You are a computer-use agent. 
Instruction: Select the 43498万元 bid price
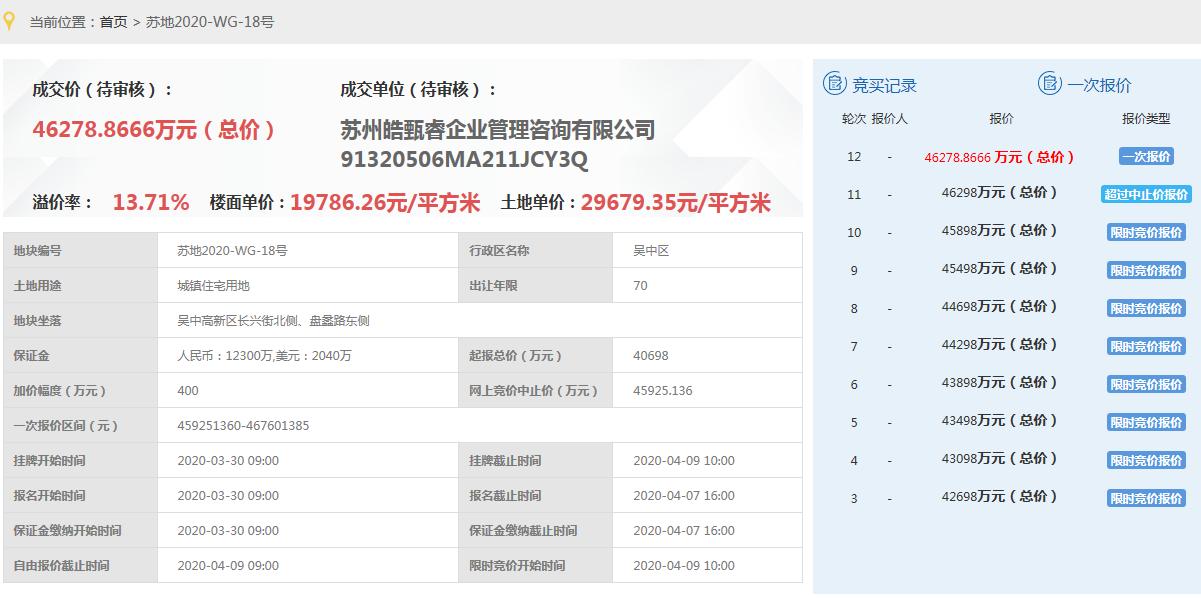pos(1001,421)
